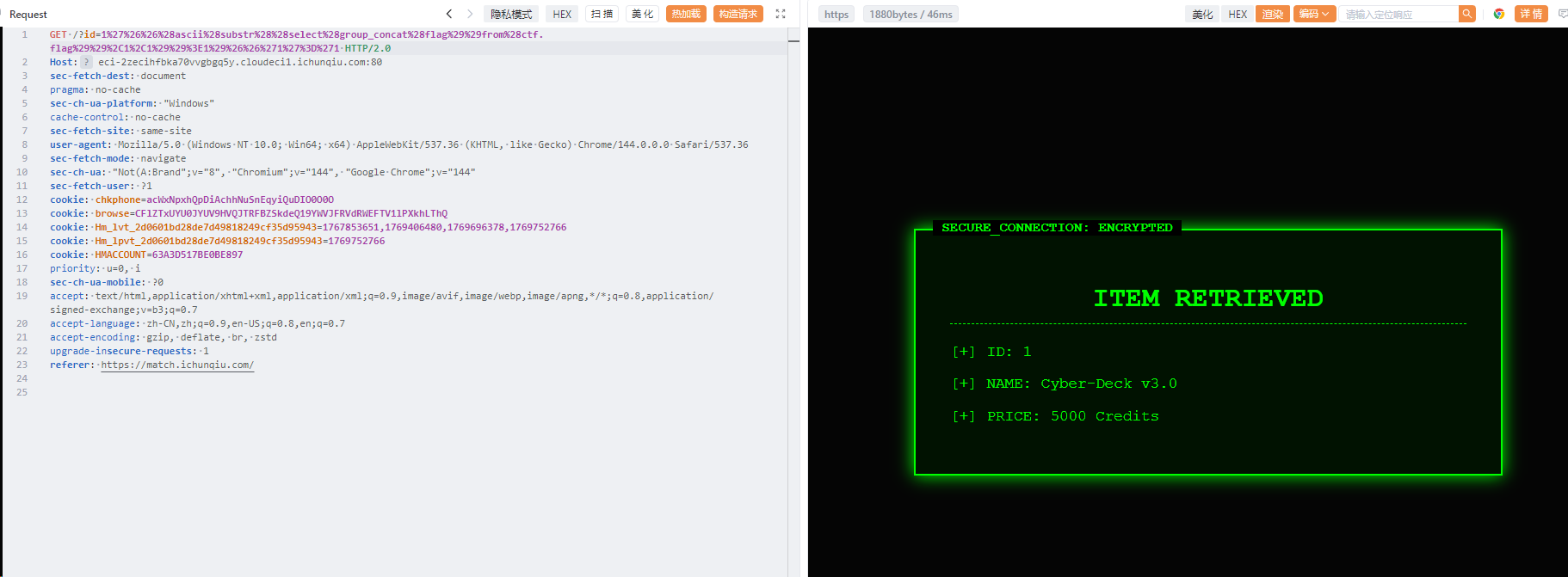
Task: Click the fullscreen expand icon
Action: 781,14
